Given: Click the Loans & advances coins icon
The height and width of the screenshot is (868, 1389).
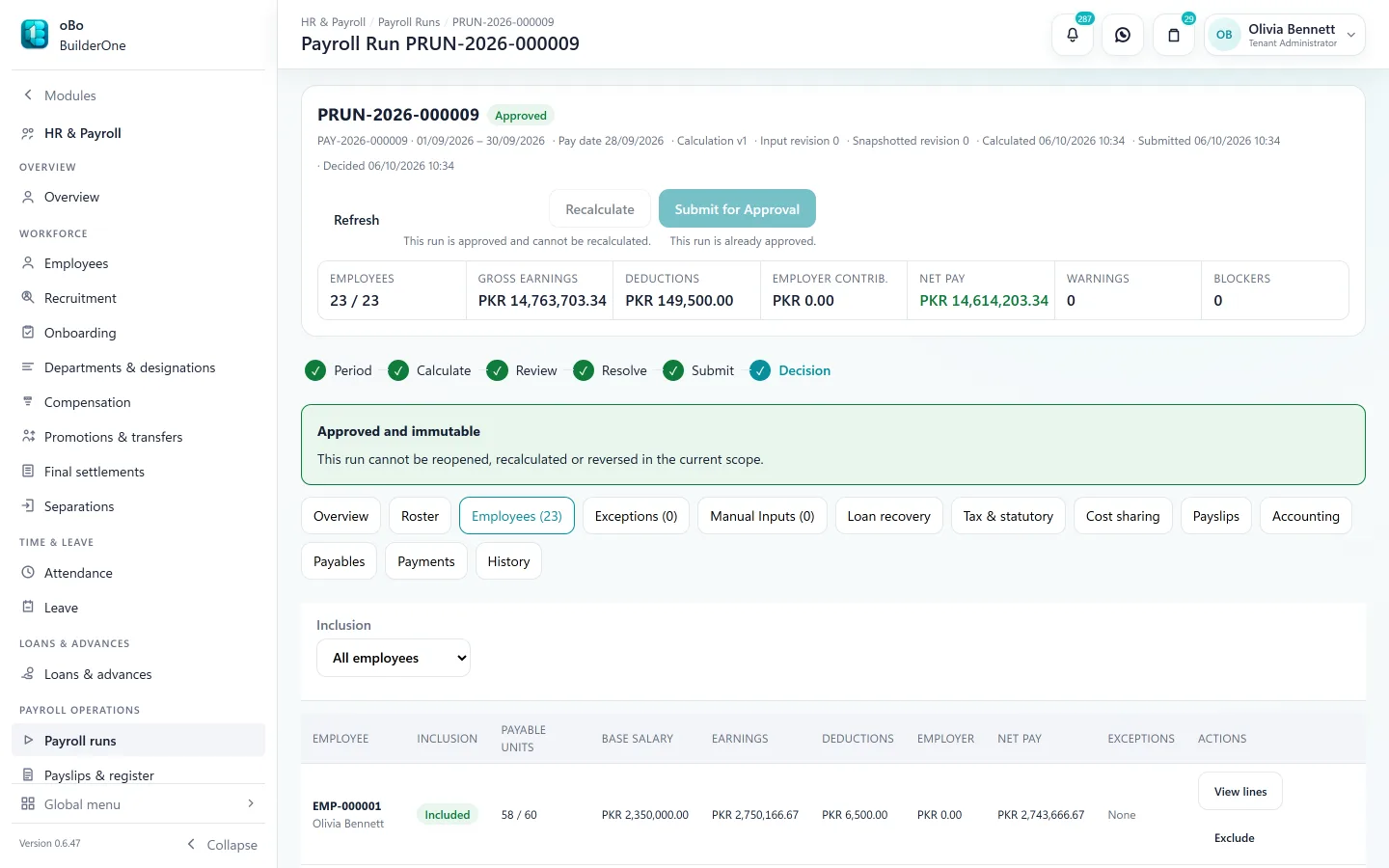Looking at the screenshot, I should point(28,674).
